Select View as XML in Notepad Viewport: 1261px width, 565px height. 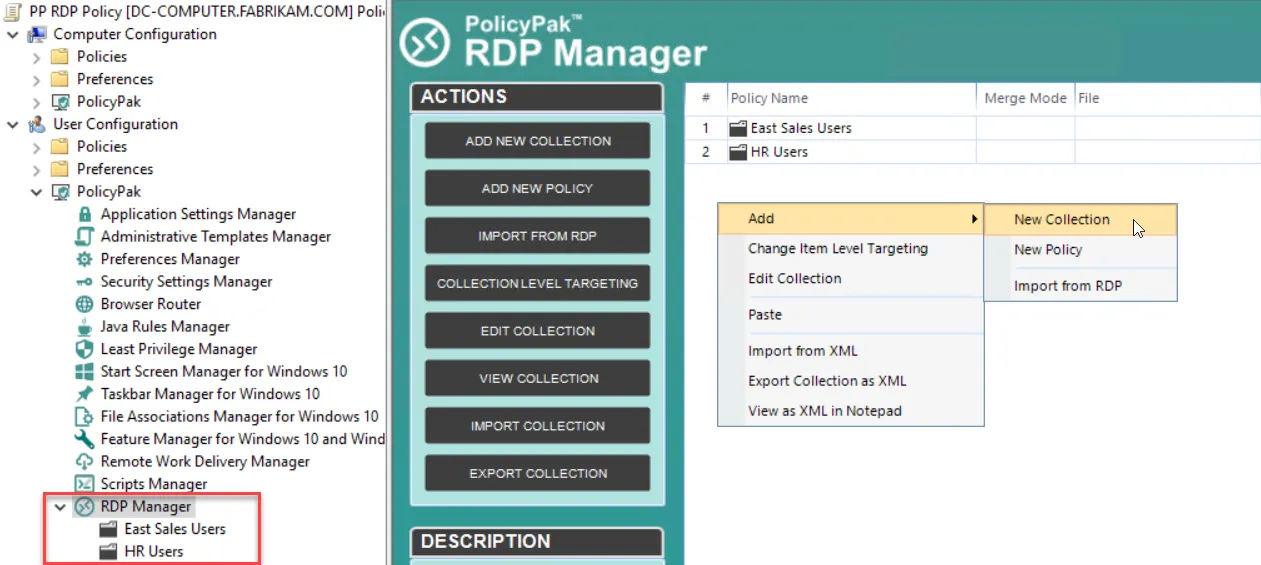tap(851, 411)
